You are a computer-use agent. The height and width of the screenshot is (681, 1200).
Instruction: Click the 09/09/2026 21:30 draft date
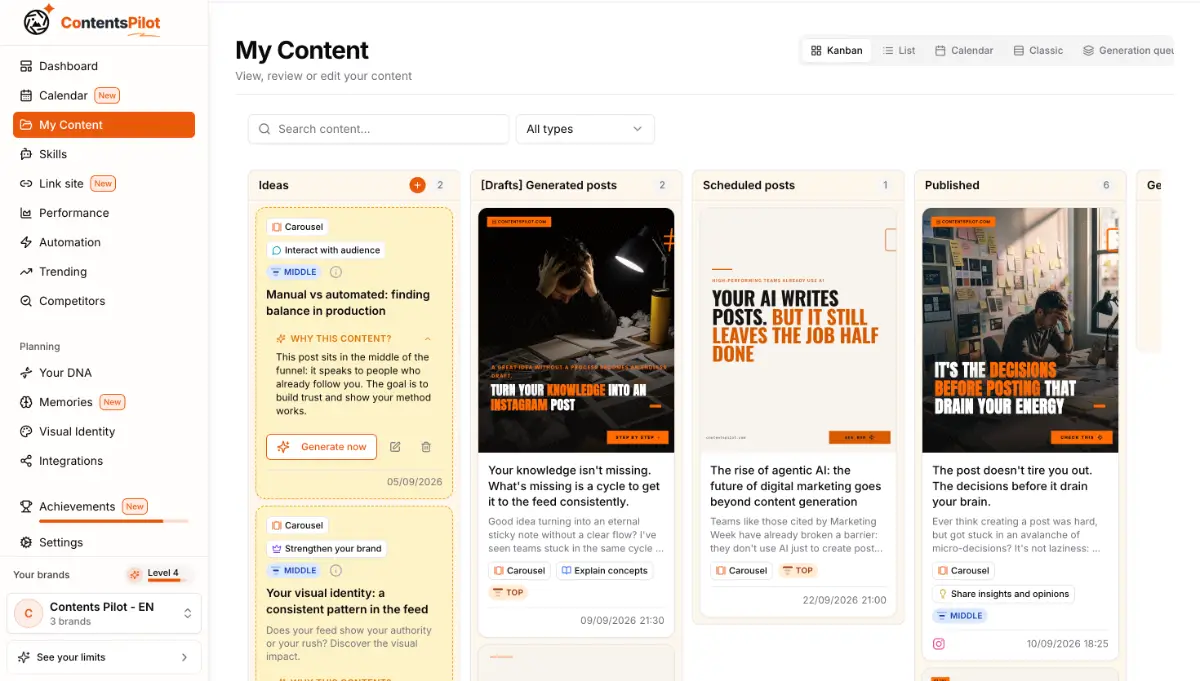[622, 620]
